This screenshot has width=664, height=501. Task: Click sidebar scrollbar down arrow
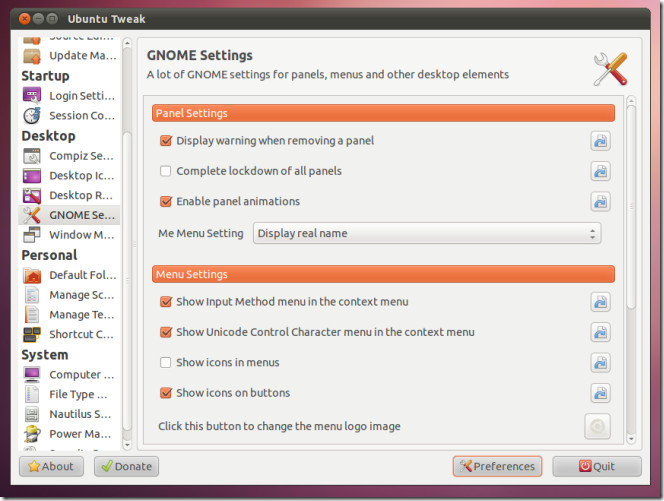tap(127, 445)
